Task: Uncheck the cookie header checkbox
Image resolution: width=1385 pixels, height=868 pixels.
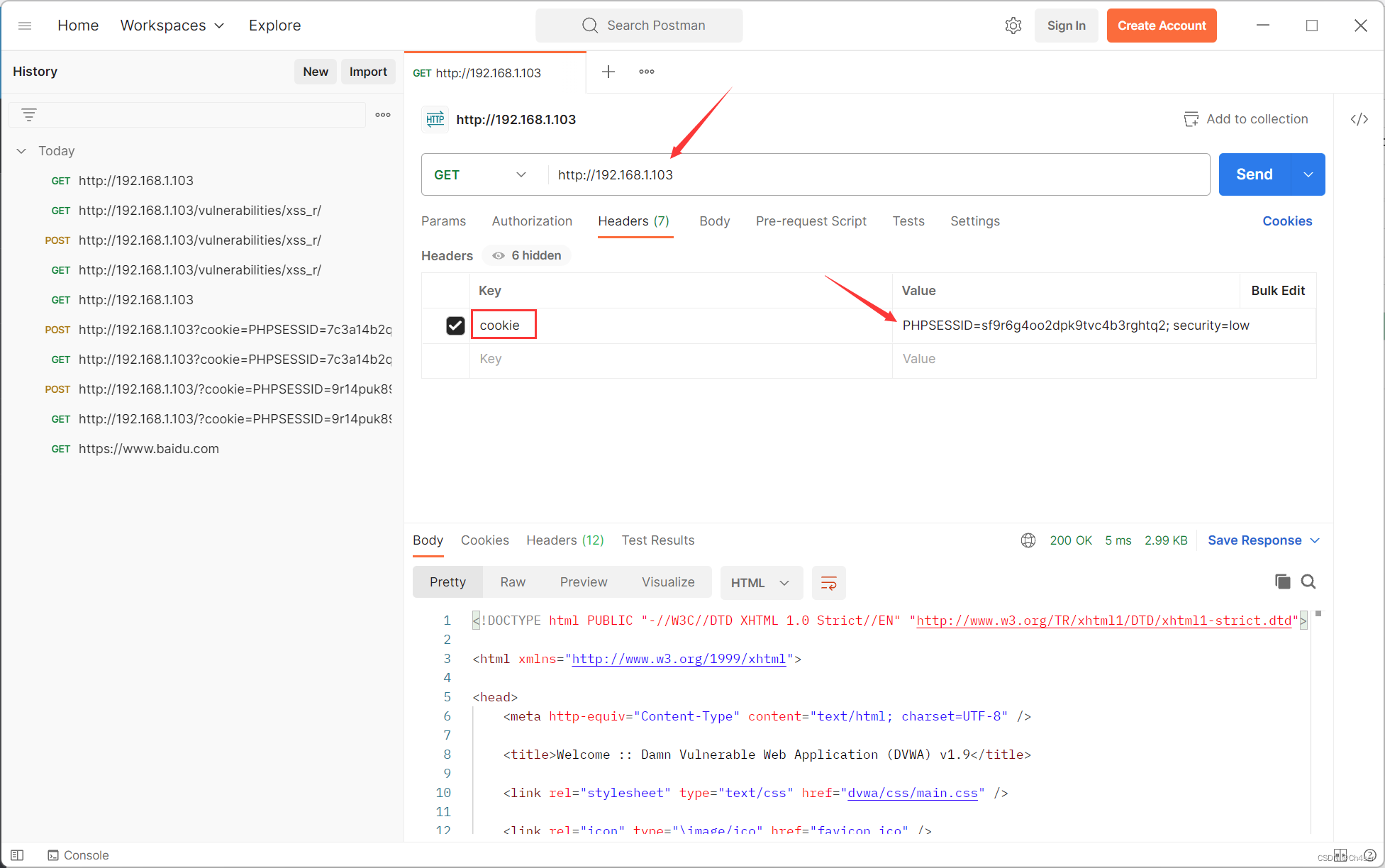Action: point(456,325)
